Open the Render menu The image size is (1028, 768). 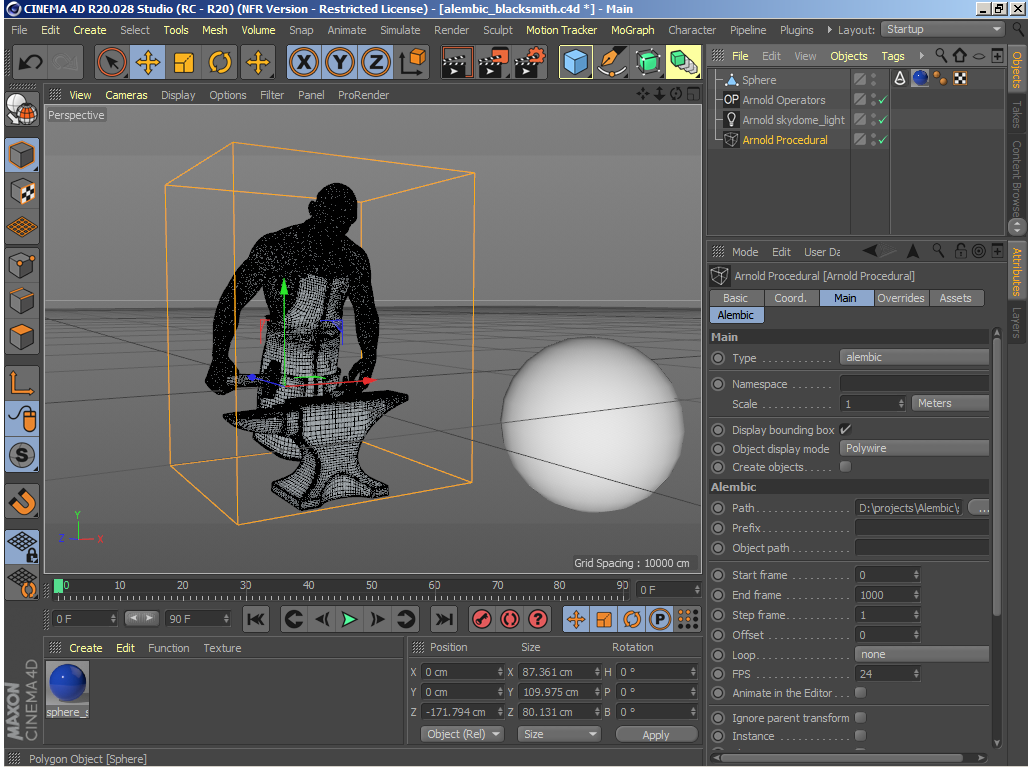pos(451,30)
